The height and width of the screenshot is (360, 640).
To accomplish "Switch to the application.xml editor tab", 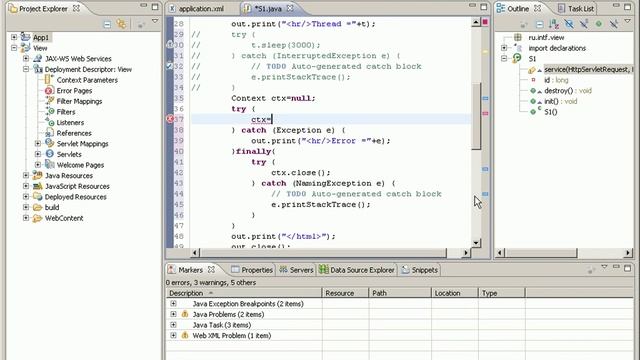I will click(x=201, y=9).
